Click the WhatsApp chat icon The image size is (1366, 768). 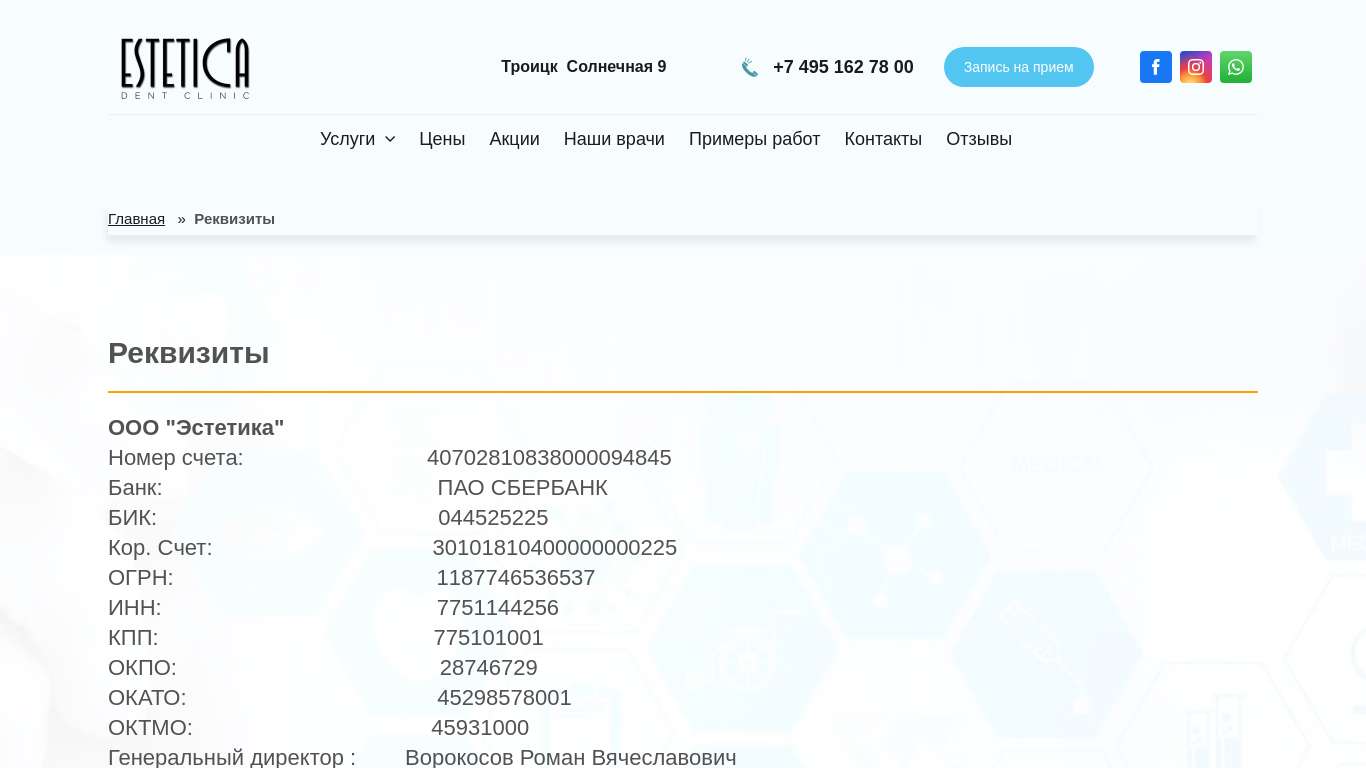tap(1235, 67)
